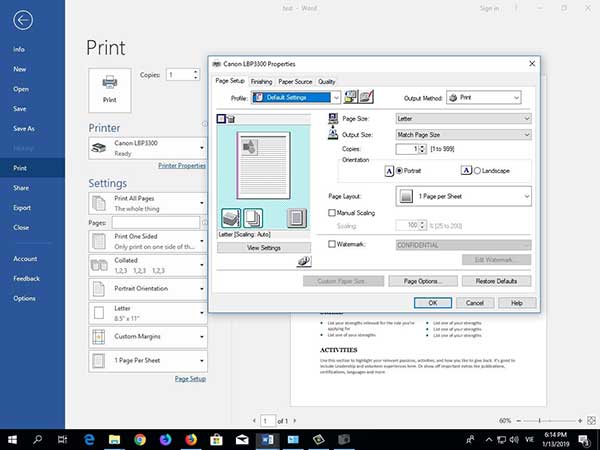This screenshot has height=450, width=600.
Task: Open taskbar search magnifier
Action: 37,440
